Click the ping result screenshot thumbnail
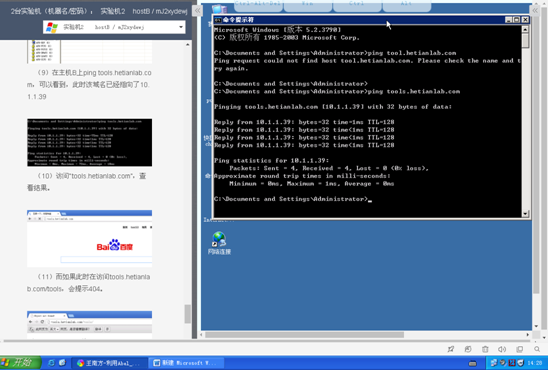Viewport: 548px width, 370px height. click(x=89, y=142)
